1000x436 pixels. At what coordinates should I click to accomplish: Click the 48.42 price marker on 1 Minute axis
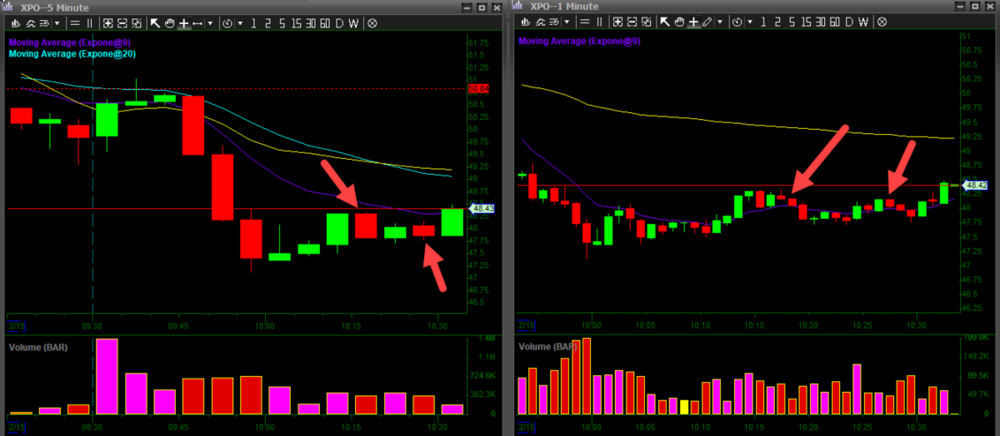click(973, 185)
